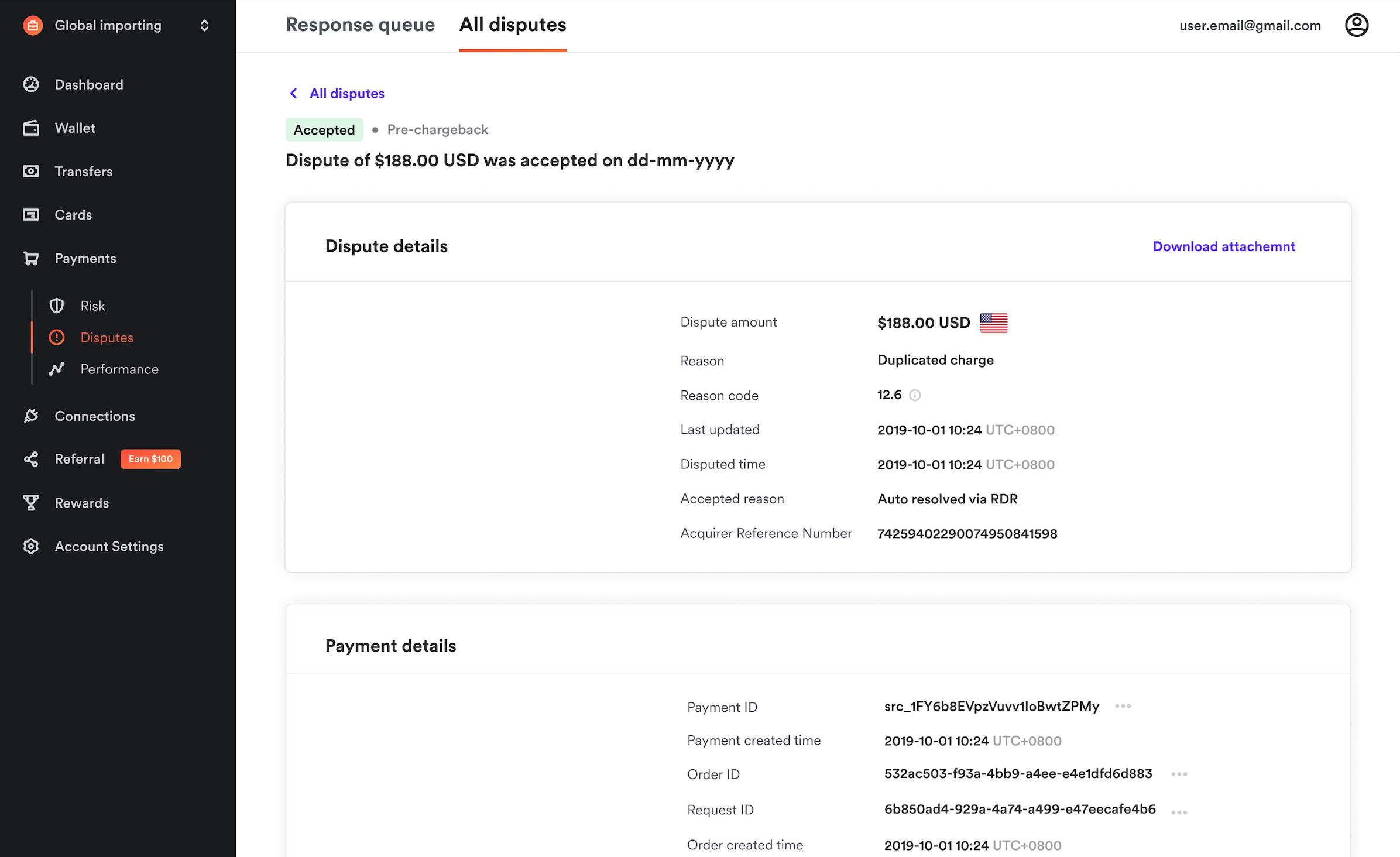This screenshot has height=857, width=1400.
Task: Click the Transfers icon in sidebar
Action: point(31,171)
